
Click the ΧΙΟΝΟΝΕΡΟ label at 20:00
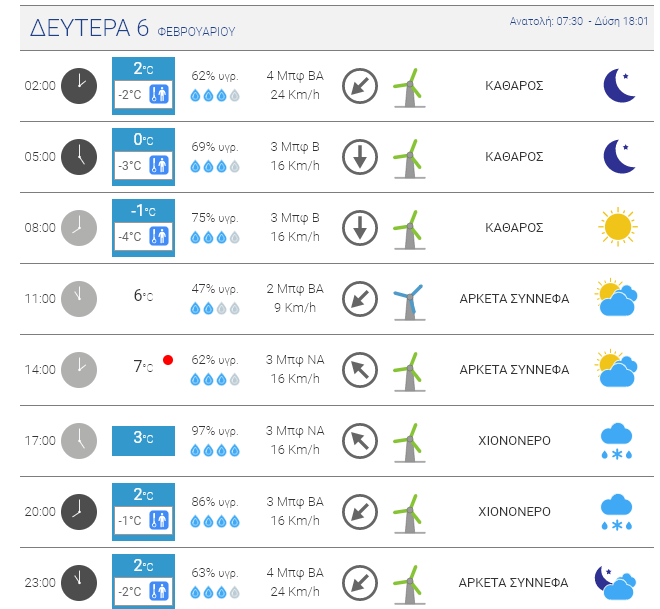[514, 512]
